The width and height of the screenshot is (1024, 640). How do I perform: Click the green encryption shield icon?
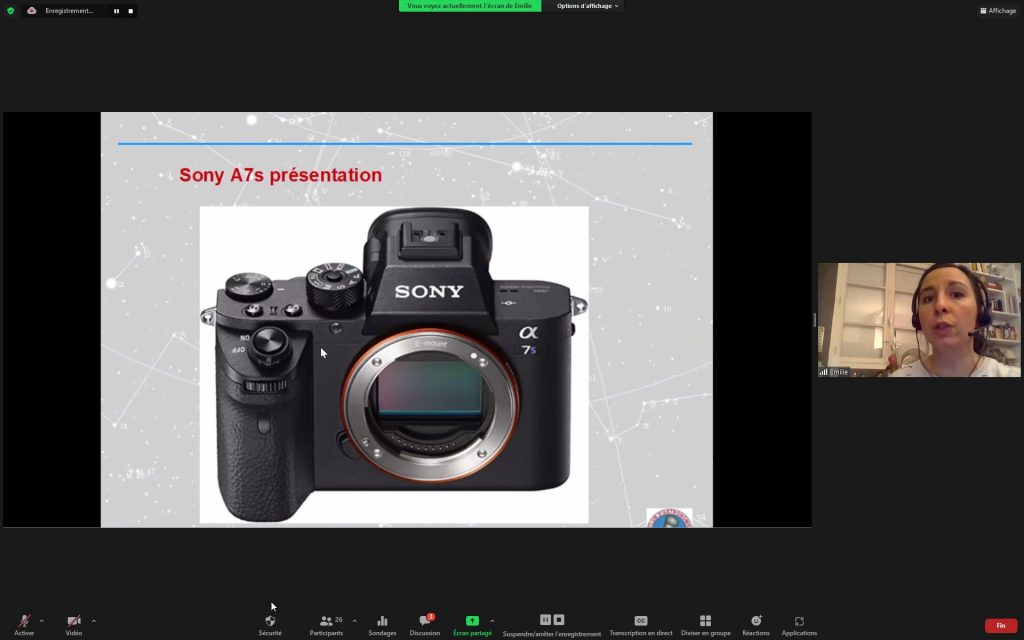point(10,10)
